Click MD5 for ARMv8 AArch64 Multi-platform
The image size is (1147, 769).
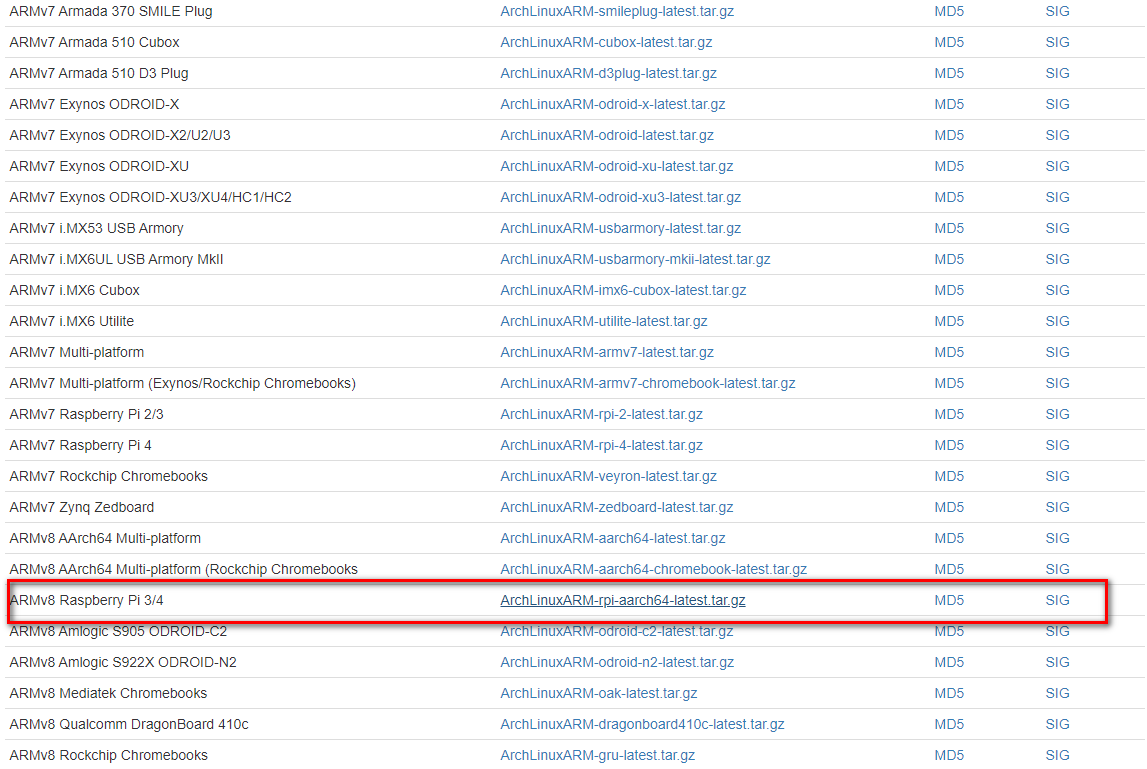coord(949,539)
